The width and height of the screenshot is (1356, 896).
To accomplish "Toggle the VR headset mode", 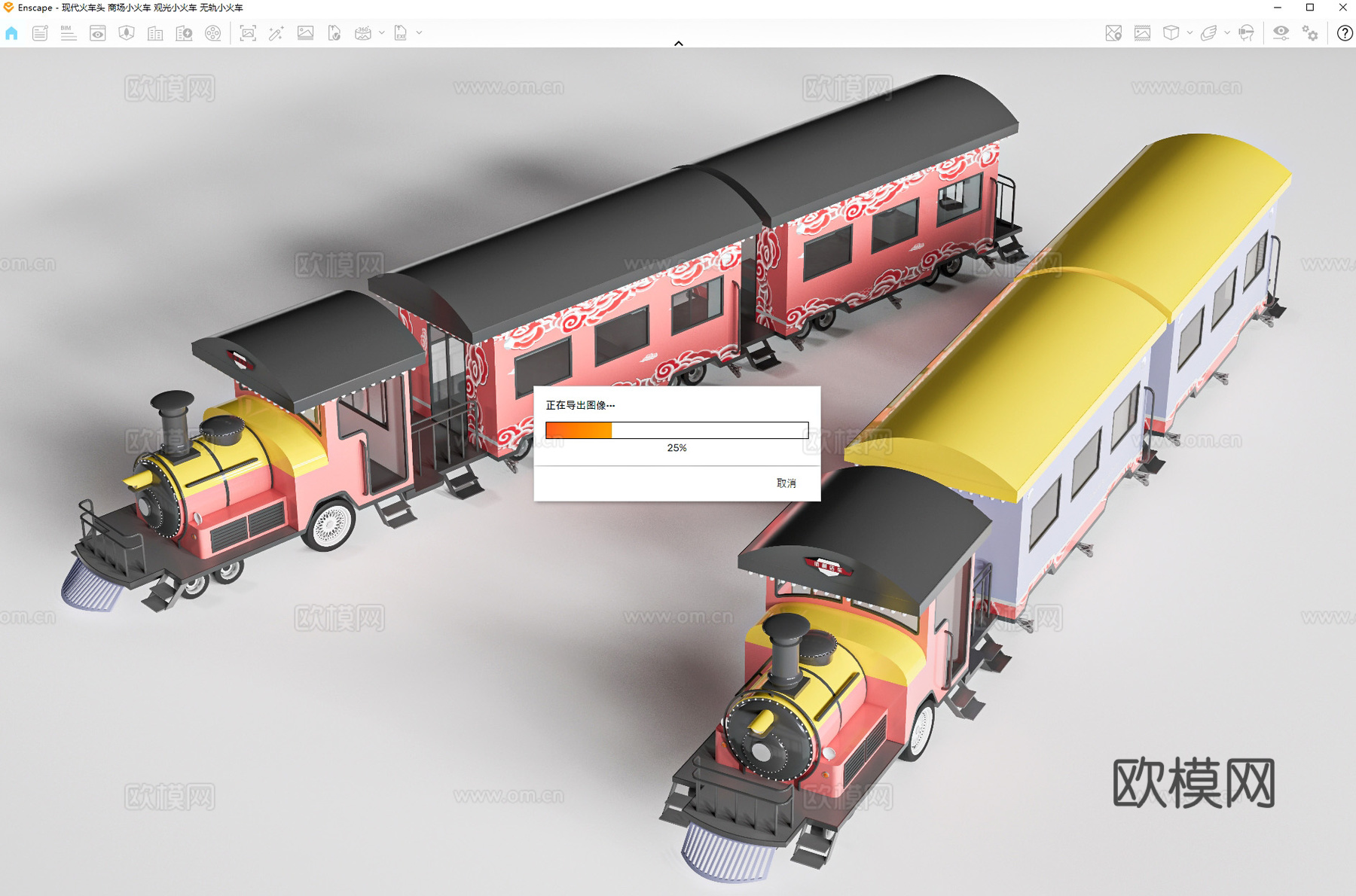I will (x=1247, y=33).
